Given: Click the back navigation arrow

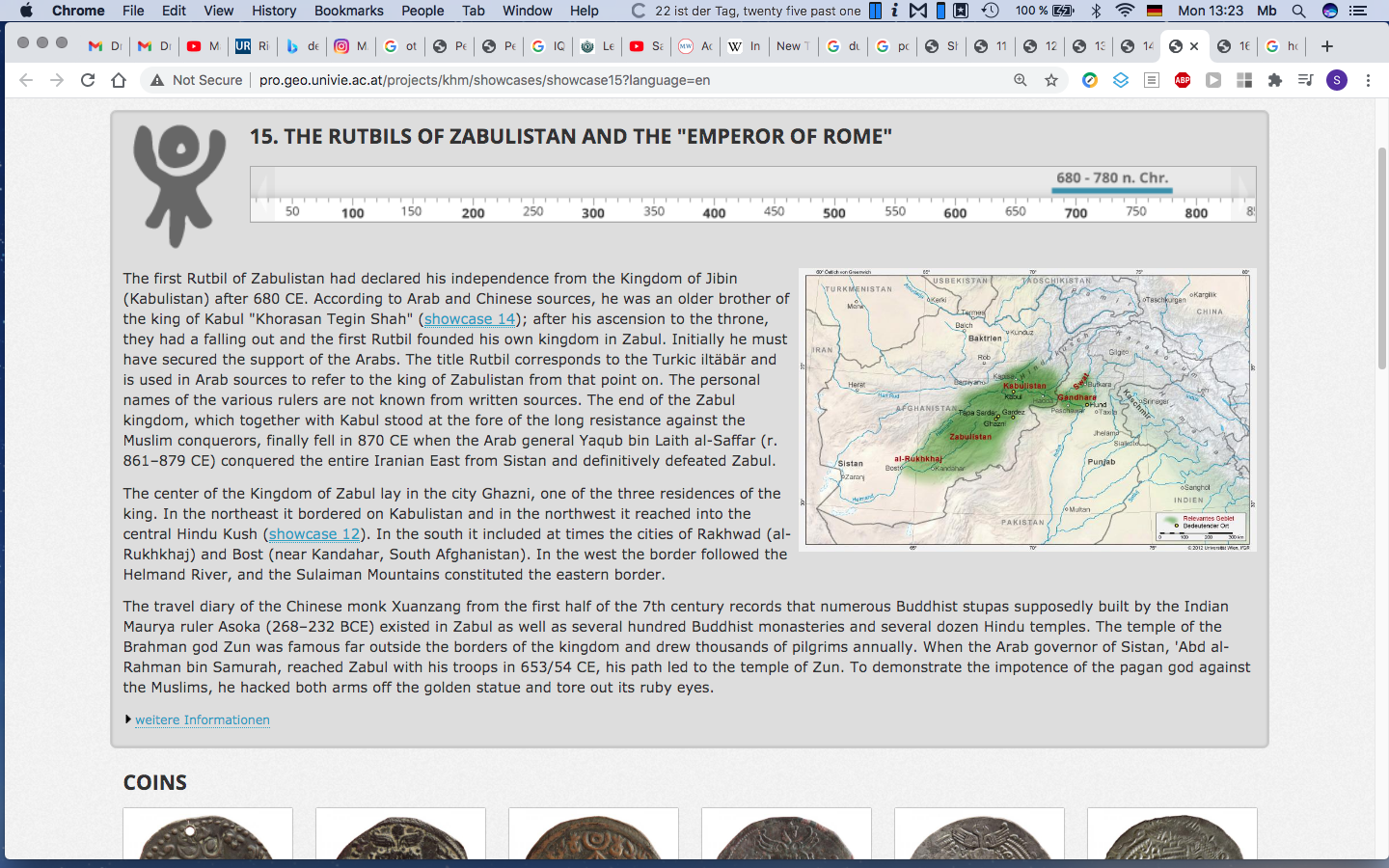Looking at the screenshot, I should tap(26, 80).
